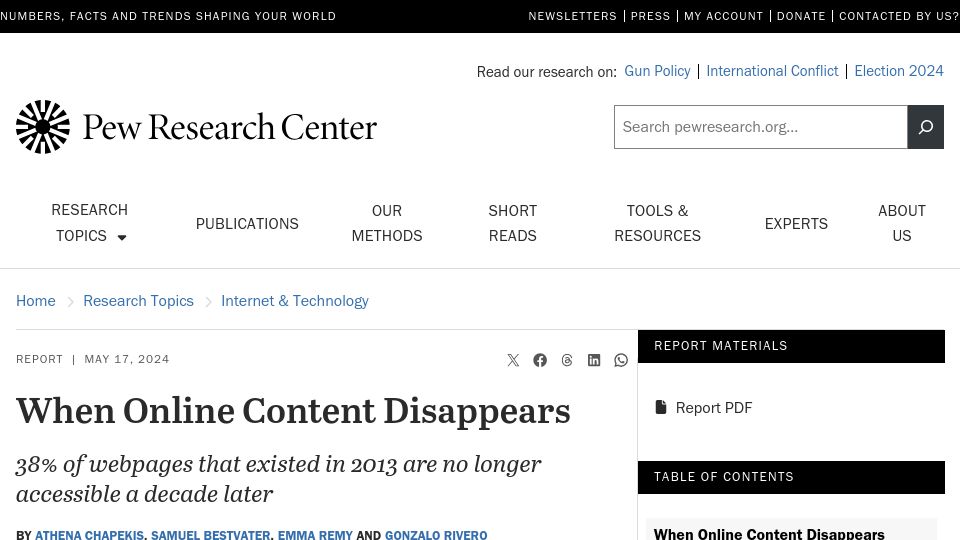Expand the Research Topics dropdown arrow
The height and width of the screenshot is (540, 960).
(122, 238)
